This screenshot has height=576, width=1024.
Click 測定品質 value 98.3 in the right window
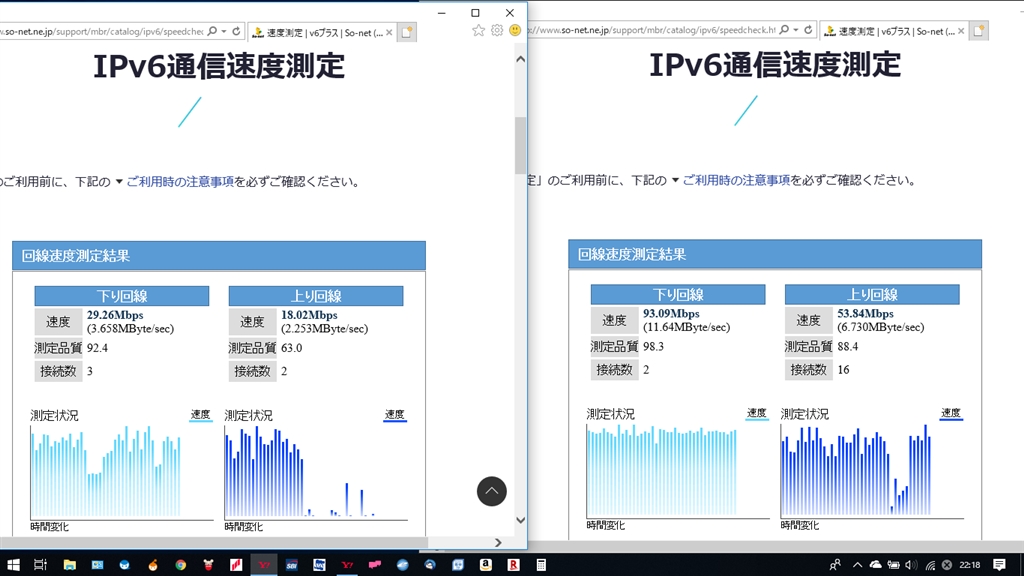(x=653, y=347)
